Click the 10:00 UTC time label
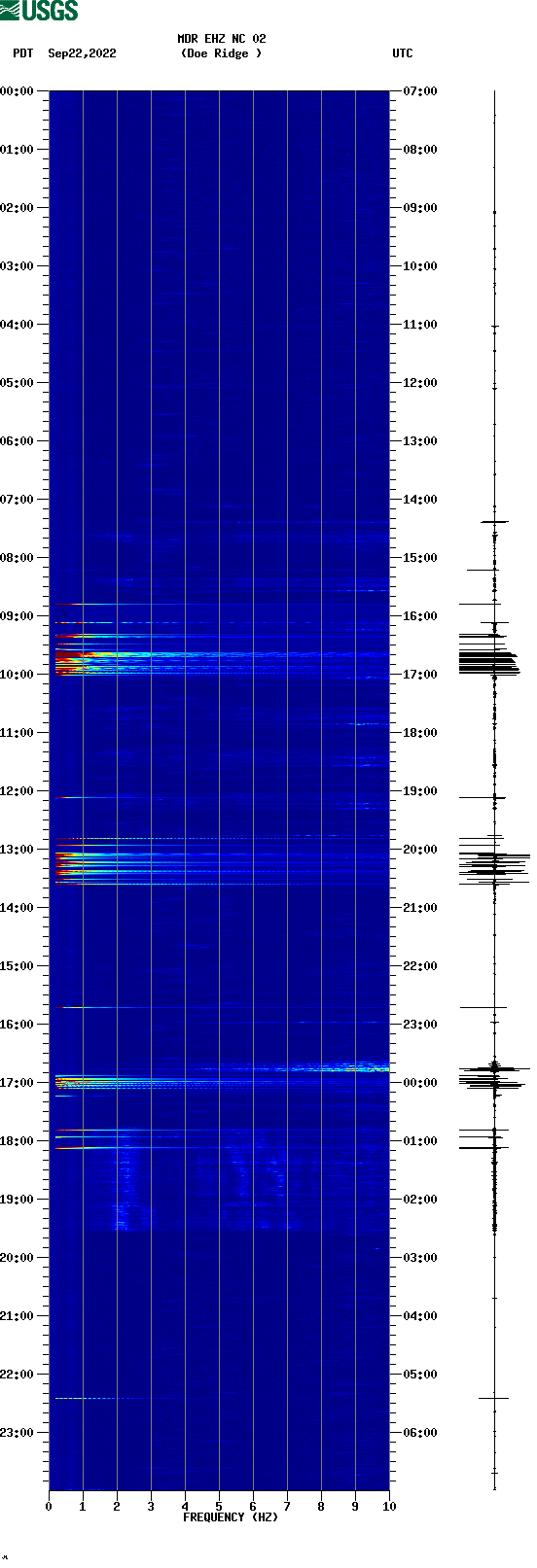 pyautogui.click(x=420, y=266)
